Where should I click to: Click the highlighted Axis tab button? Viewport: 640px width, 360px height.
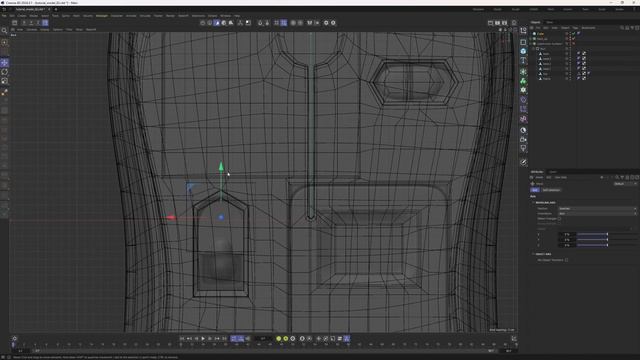pos(535,190)
